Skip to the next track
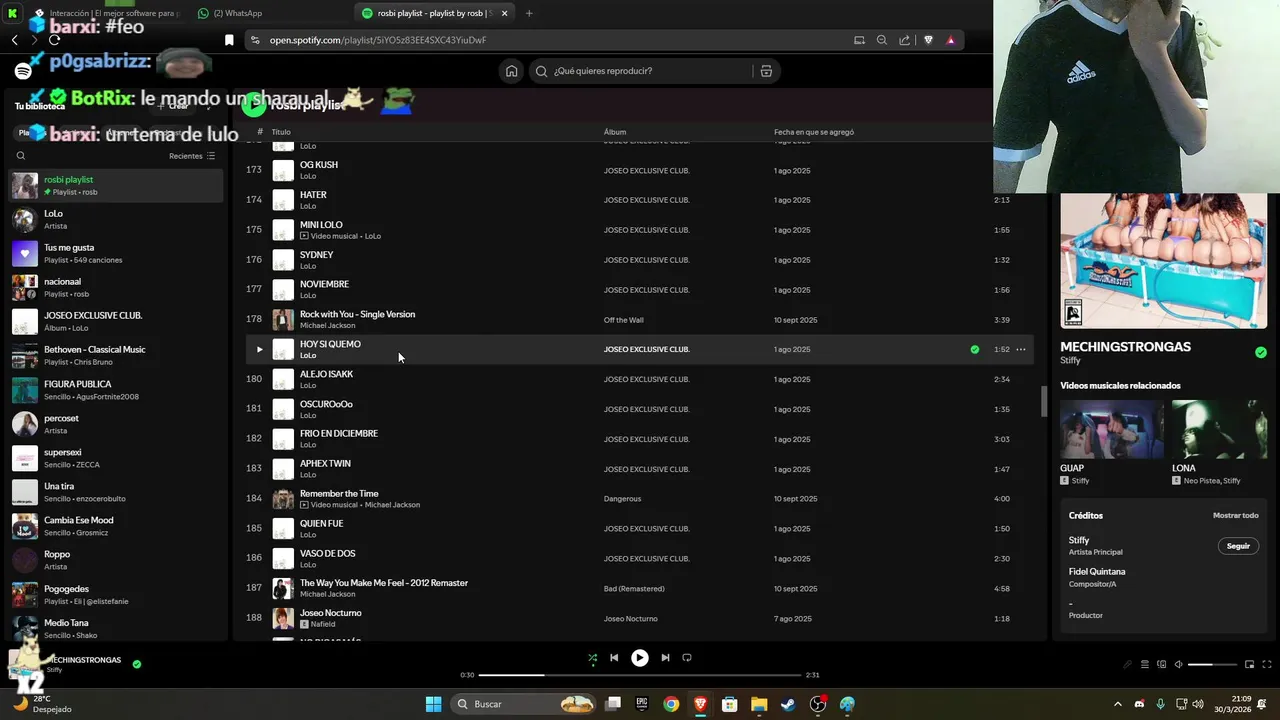Screen dimensions: 1280x720 click(x=665, y=658)
